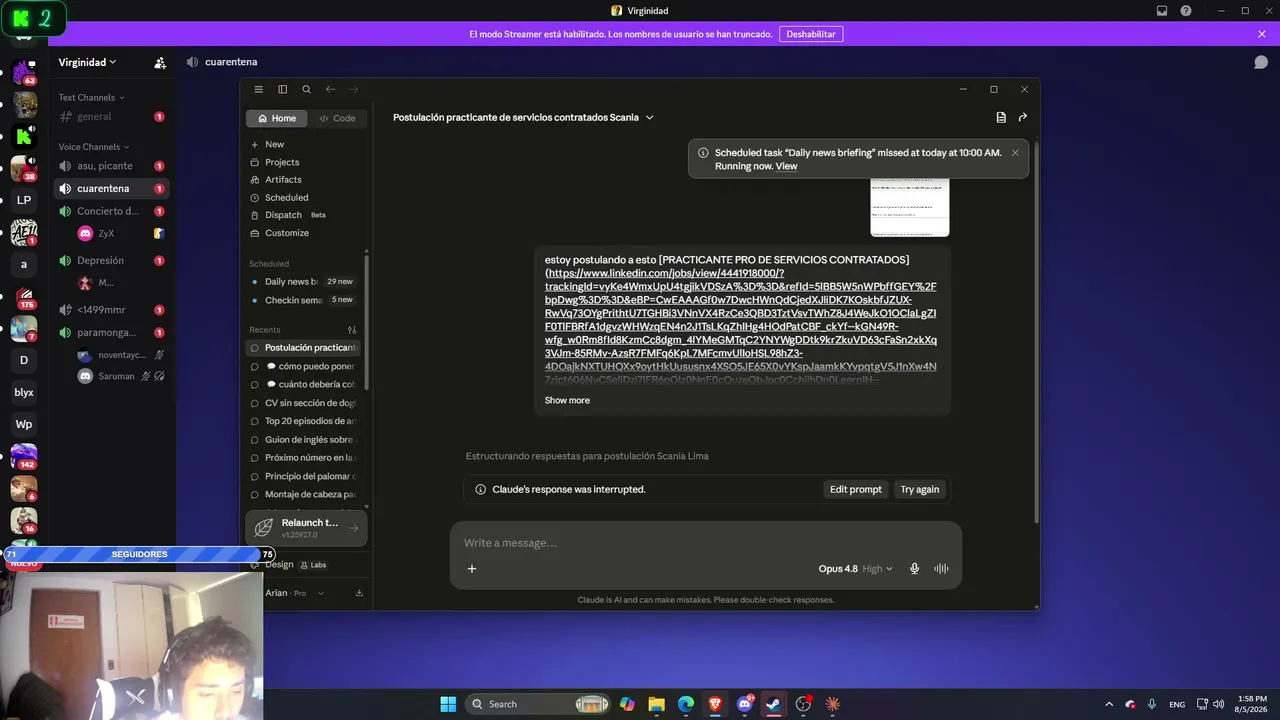The image size is (1280, 720).
Task: Open search in Claude window
Action: pos(306,89)
